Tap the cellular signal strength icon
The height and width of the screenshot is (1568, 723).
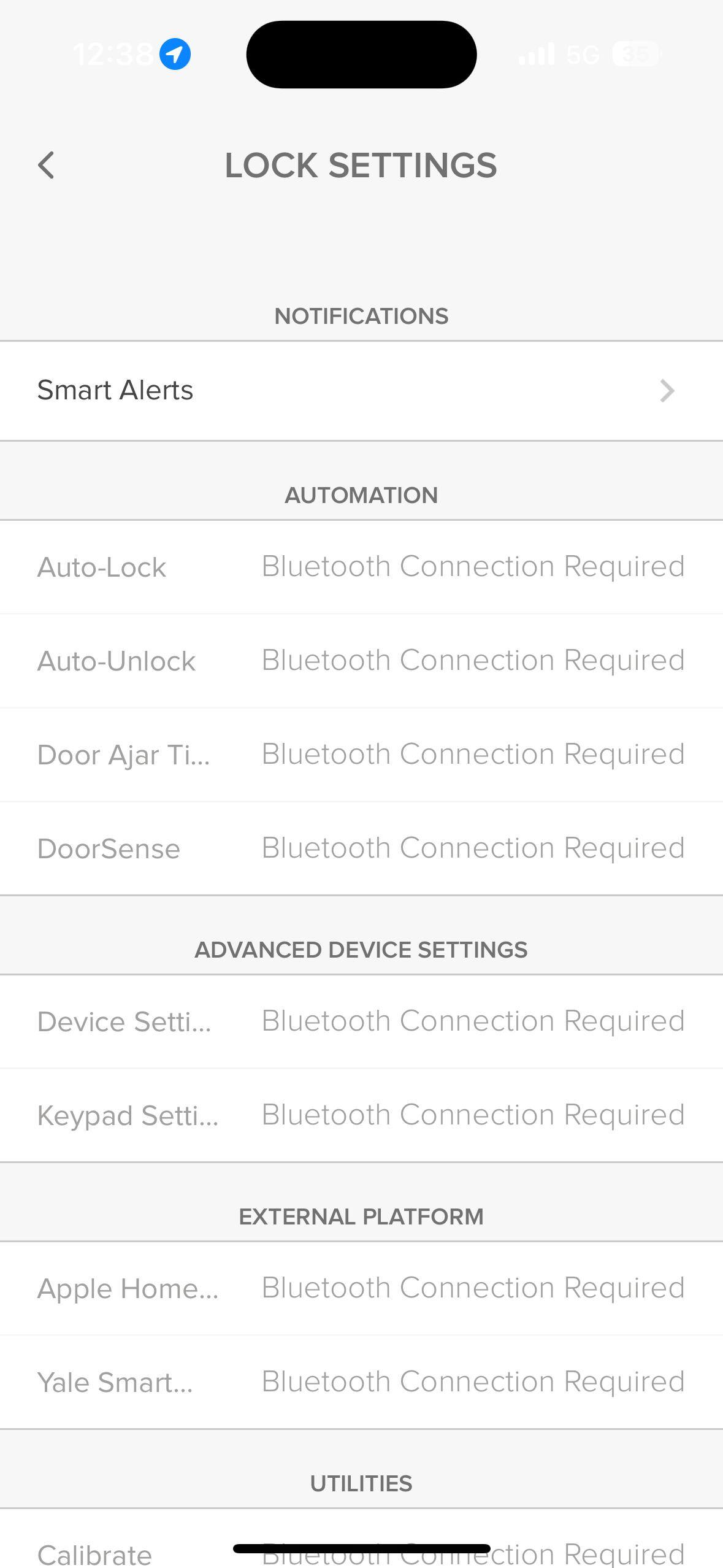(x=537, y=55)
